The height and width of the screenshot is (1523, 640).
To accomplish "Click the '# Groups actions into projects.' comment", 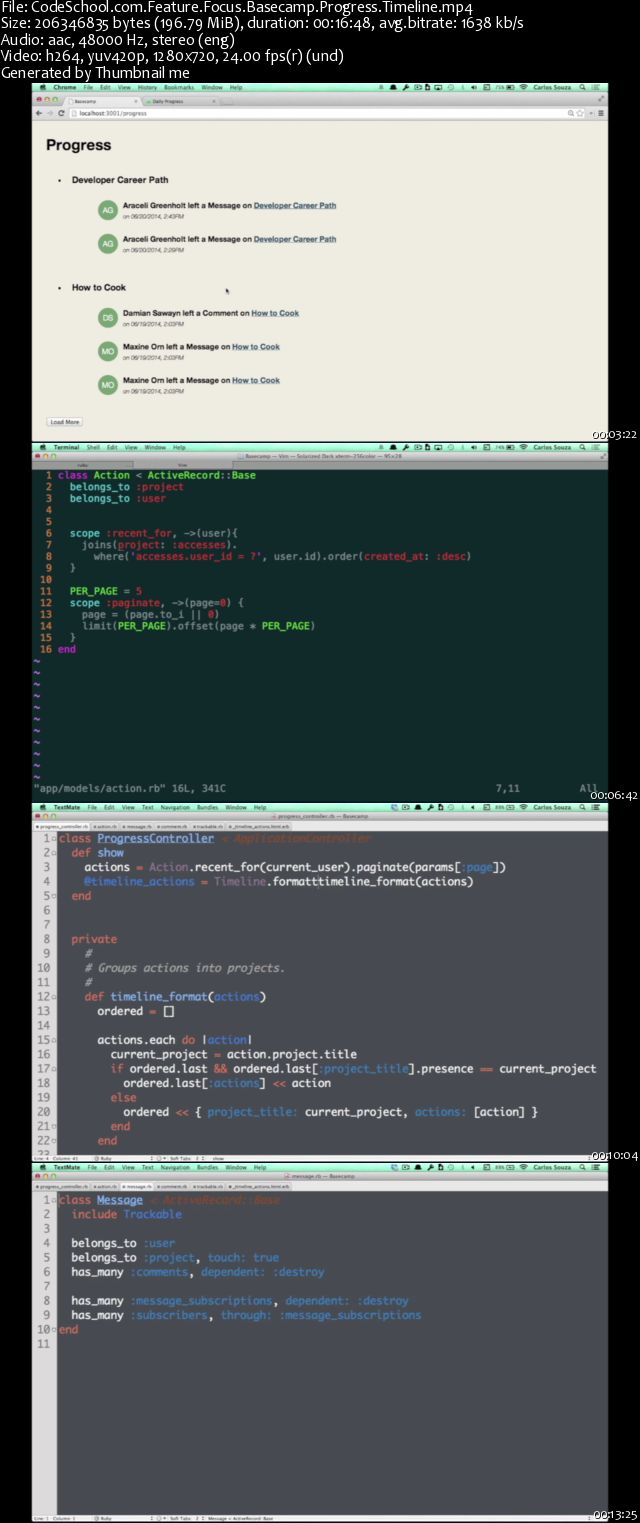I will (184, 968).
